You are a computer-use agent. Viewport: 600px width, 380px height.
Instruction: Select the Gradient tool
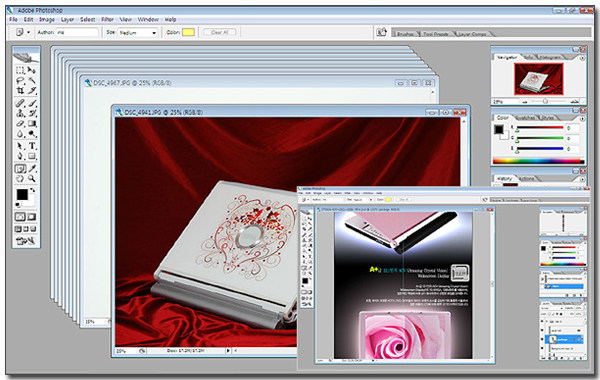32,124
